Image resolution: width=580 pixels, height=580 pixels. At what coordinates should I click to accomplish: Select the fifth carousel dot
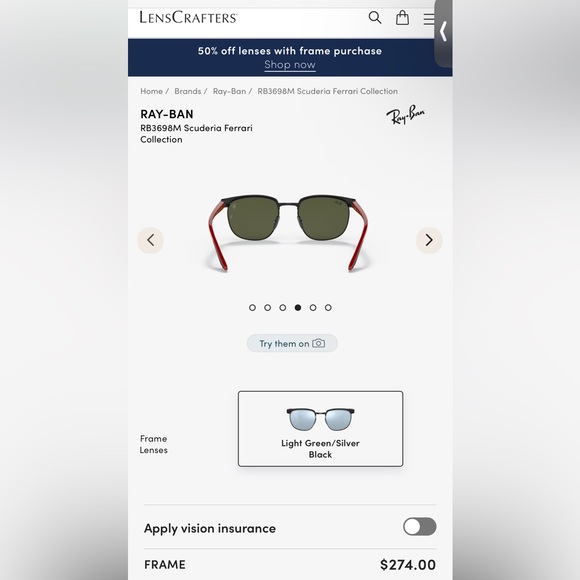[x=313, y=307]
